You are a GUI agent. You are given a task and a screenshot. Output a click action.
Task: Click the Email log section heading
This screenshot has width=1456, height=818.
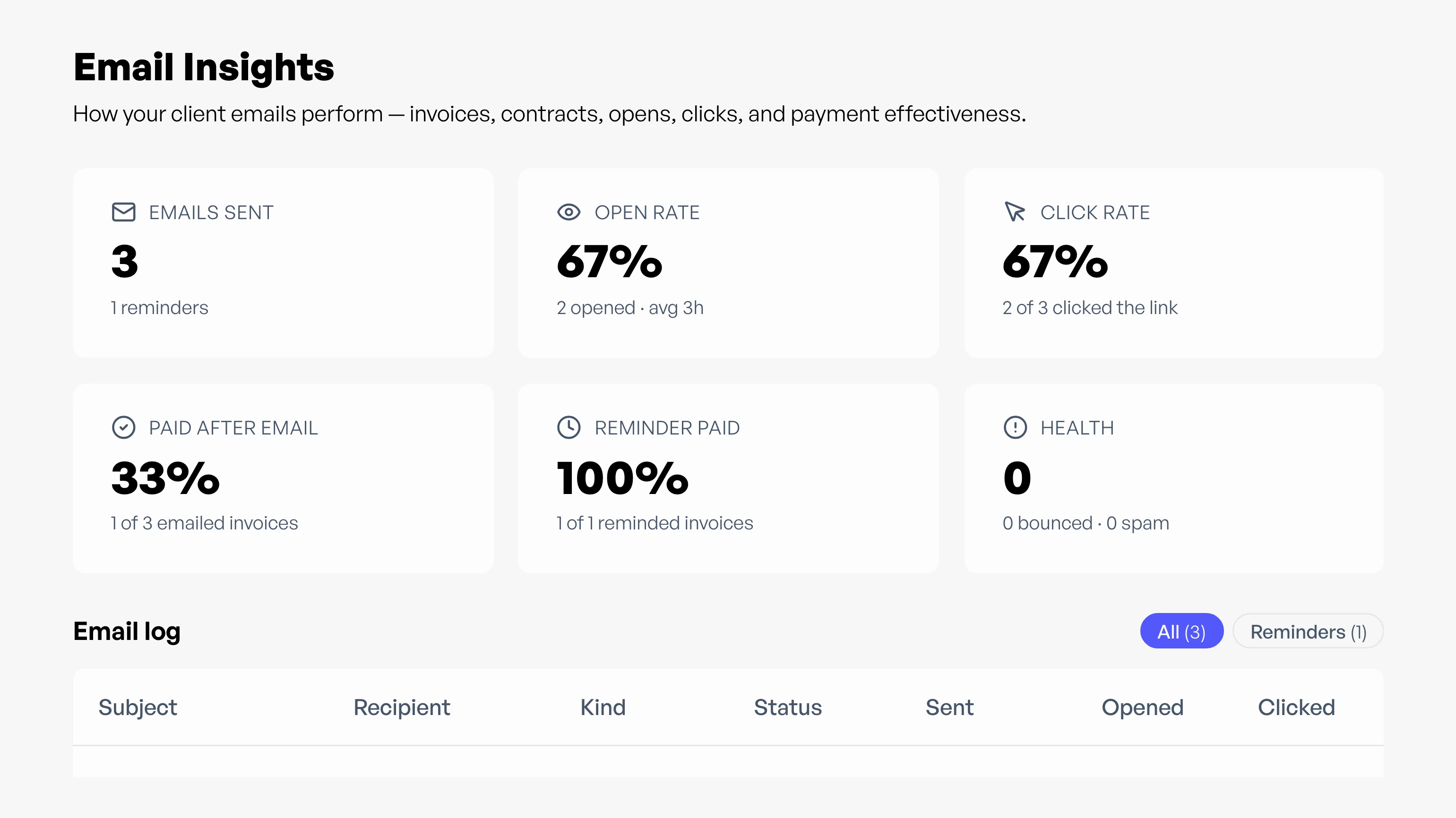127,631
